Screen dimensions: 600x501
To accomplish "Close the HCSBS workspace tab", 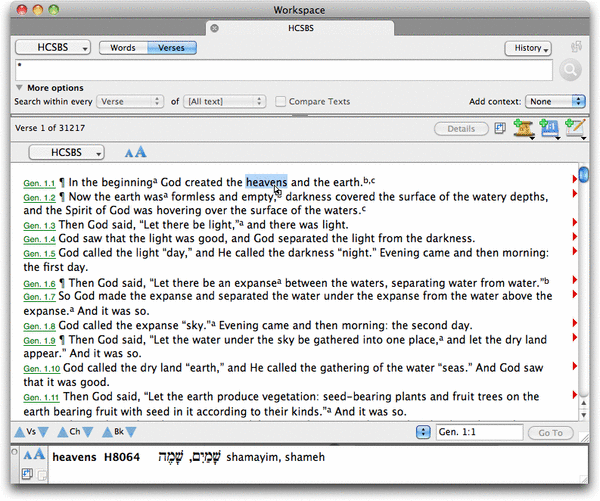I will pyautogui.click(x=215, y=28).
